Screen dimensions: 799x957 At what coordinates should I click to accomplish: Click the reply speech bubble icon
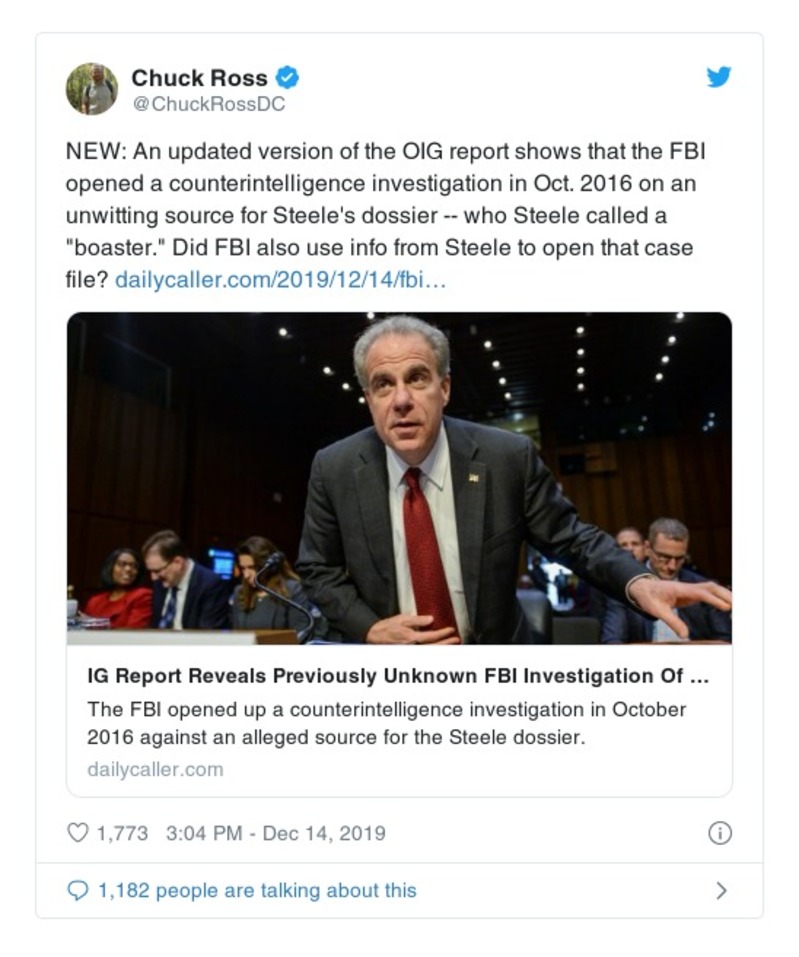[78, 890]
